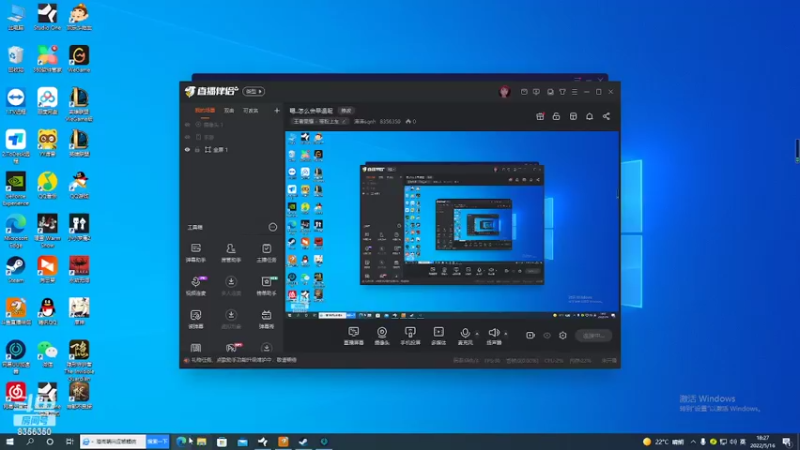Lock the 全屏 1 source

pyautogui.click(x=197, y=149)
